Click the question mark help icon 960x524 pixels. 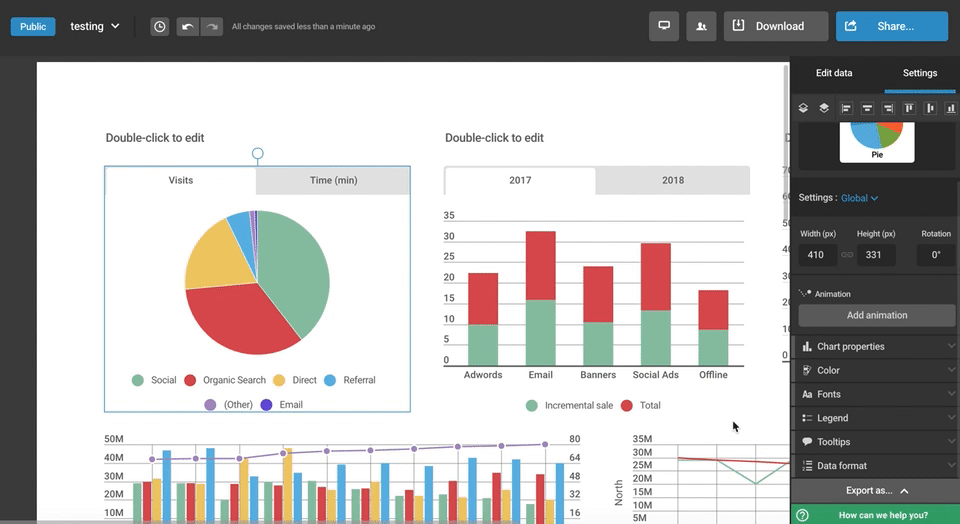click(803, 515)
